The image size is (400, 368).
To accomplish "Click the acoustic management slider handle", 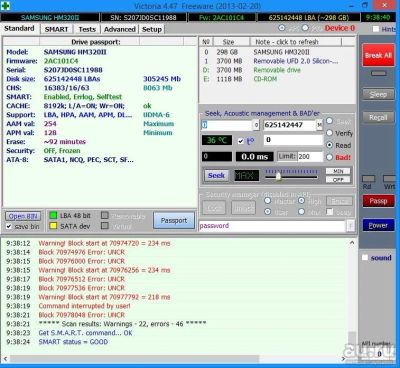I will (x=278, y=176).
